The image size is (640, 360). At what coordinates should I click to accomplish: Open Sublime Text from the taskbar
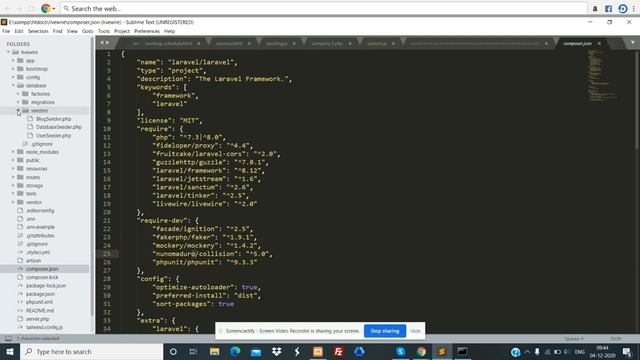[442, 351]
